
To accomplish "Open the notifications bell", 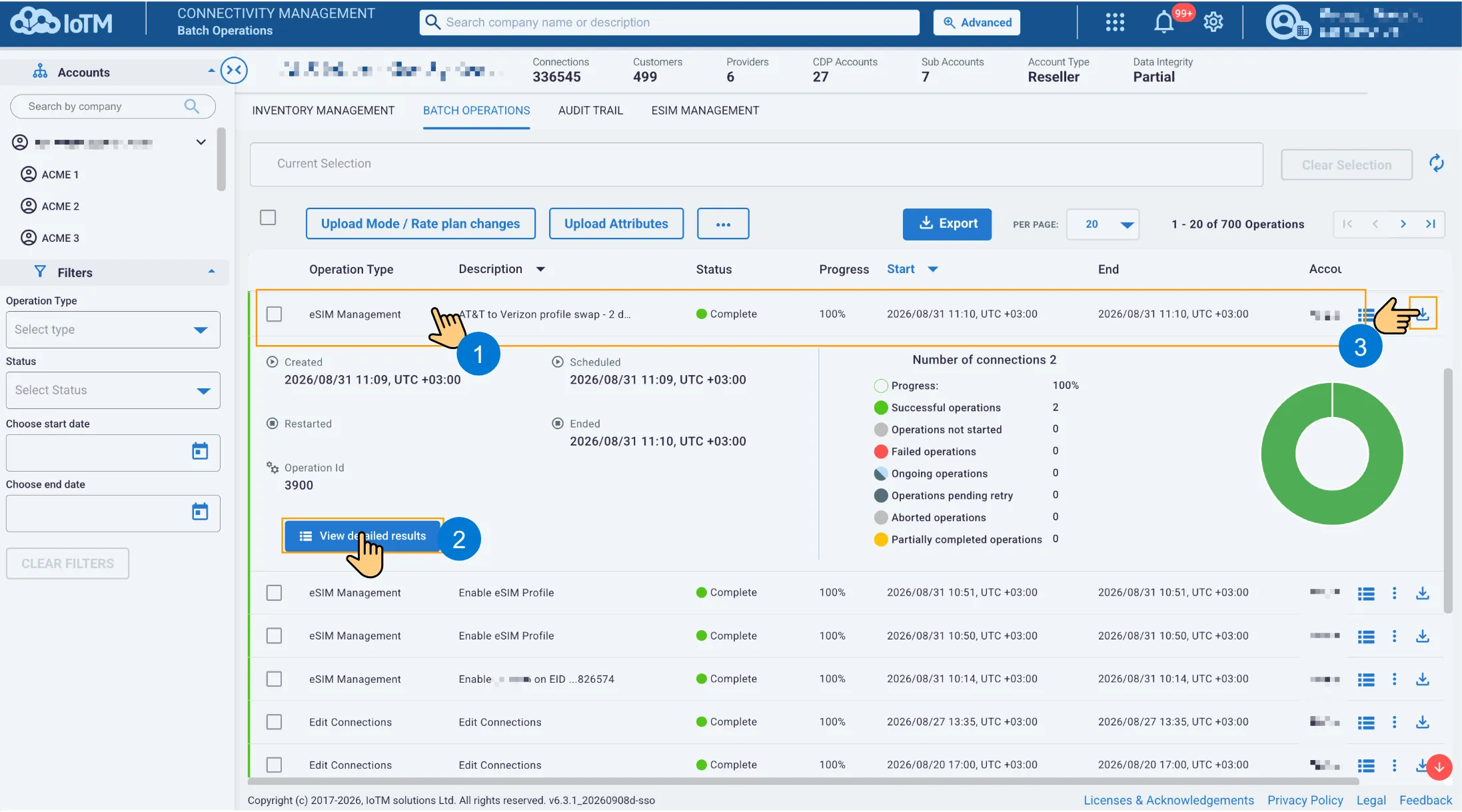I will coord(1163,22).
